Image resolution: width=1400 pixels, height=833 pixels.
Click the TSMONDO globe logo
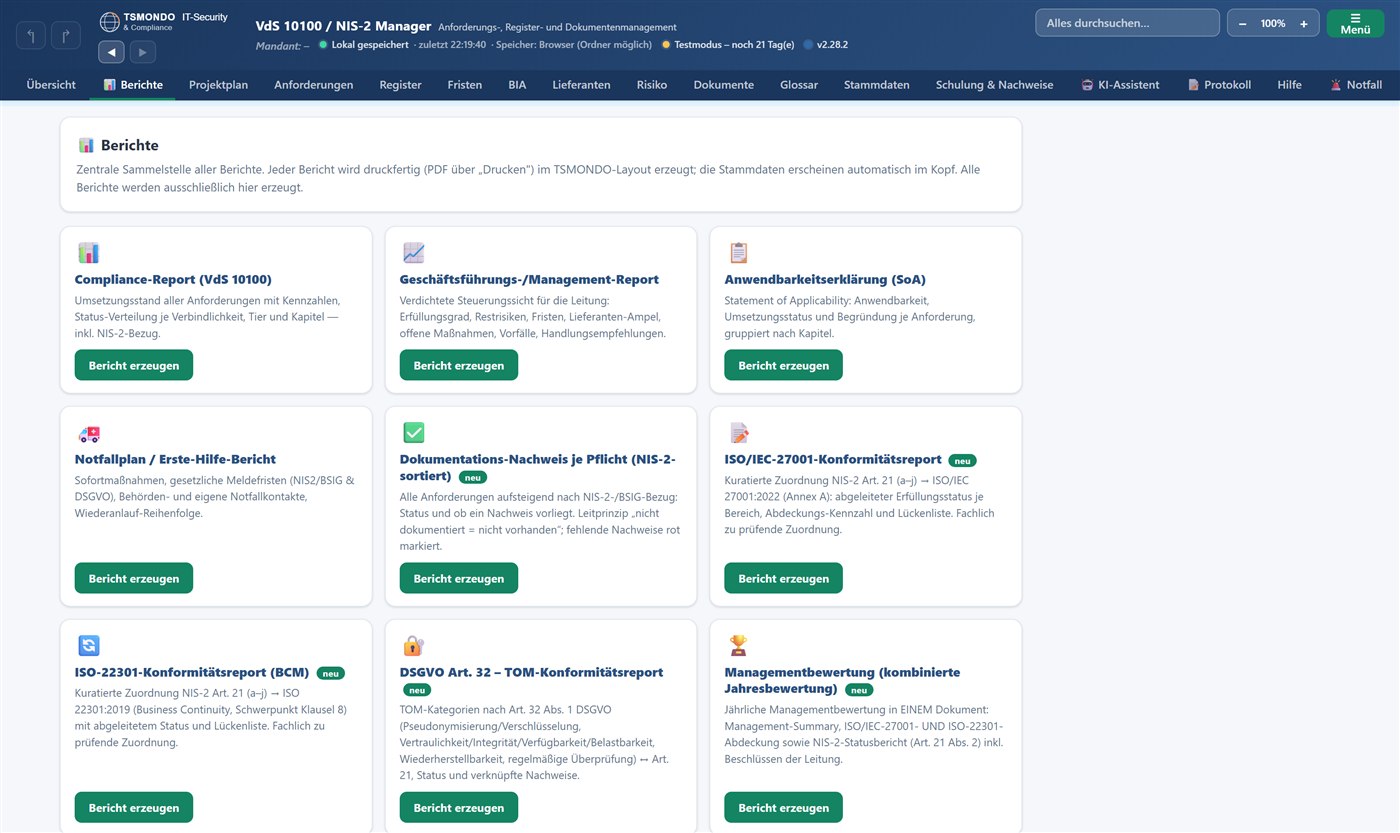pos(109,22)
